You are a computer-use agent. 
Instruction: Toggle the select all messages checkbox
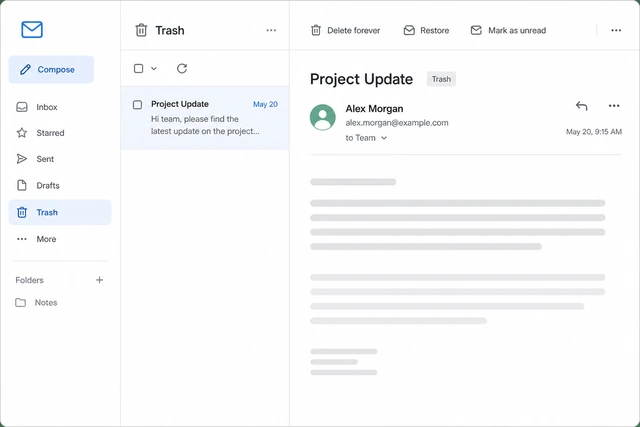[x=138, y=69]
